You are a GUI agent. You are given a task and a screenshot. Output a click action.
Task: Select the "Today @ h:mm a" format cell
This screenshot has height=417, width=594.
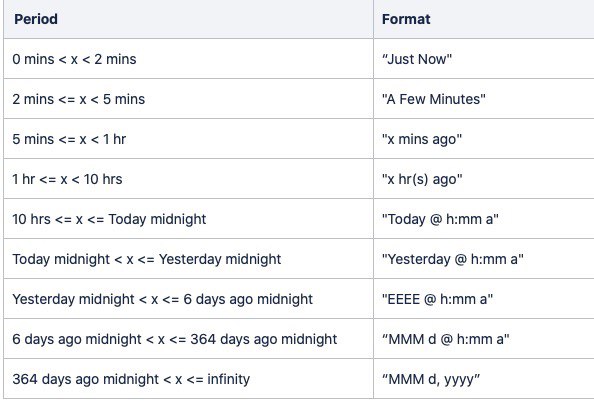(x=484, y=219)
